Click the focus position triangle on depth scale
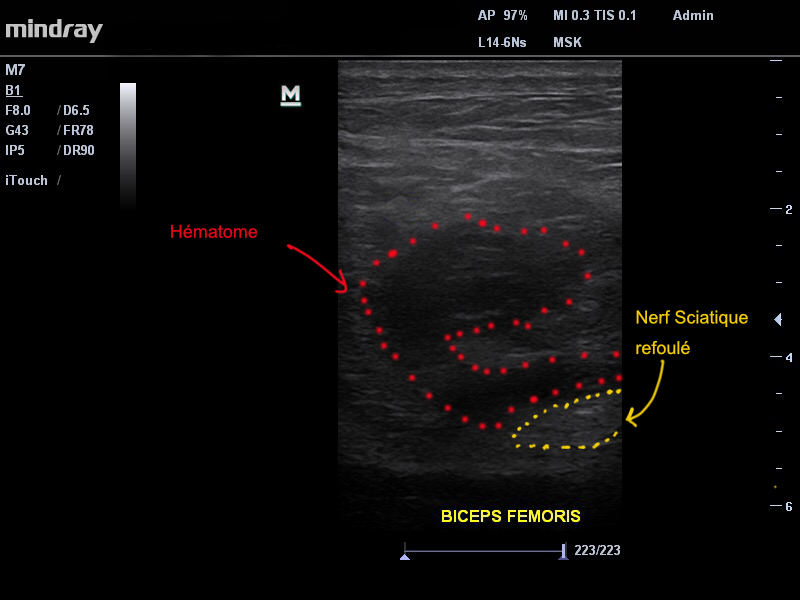 [778, 319]
